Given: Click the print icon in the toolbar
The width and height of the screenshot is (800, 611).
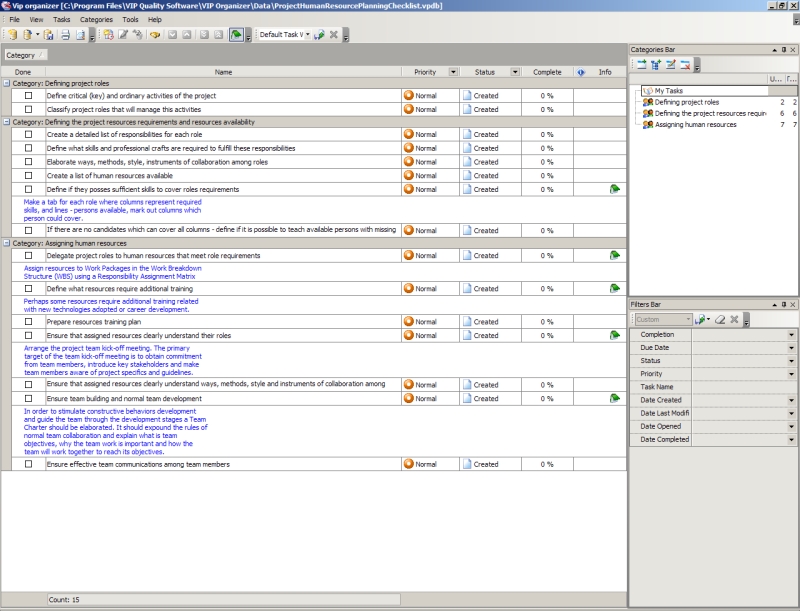Looking at the screenshot, I should (x=65, y=35).
